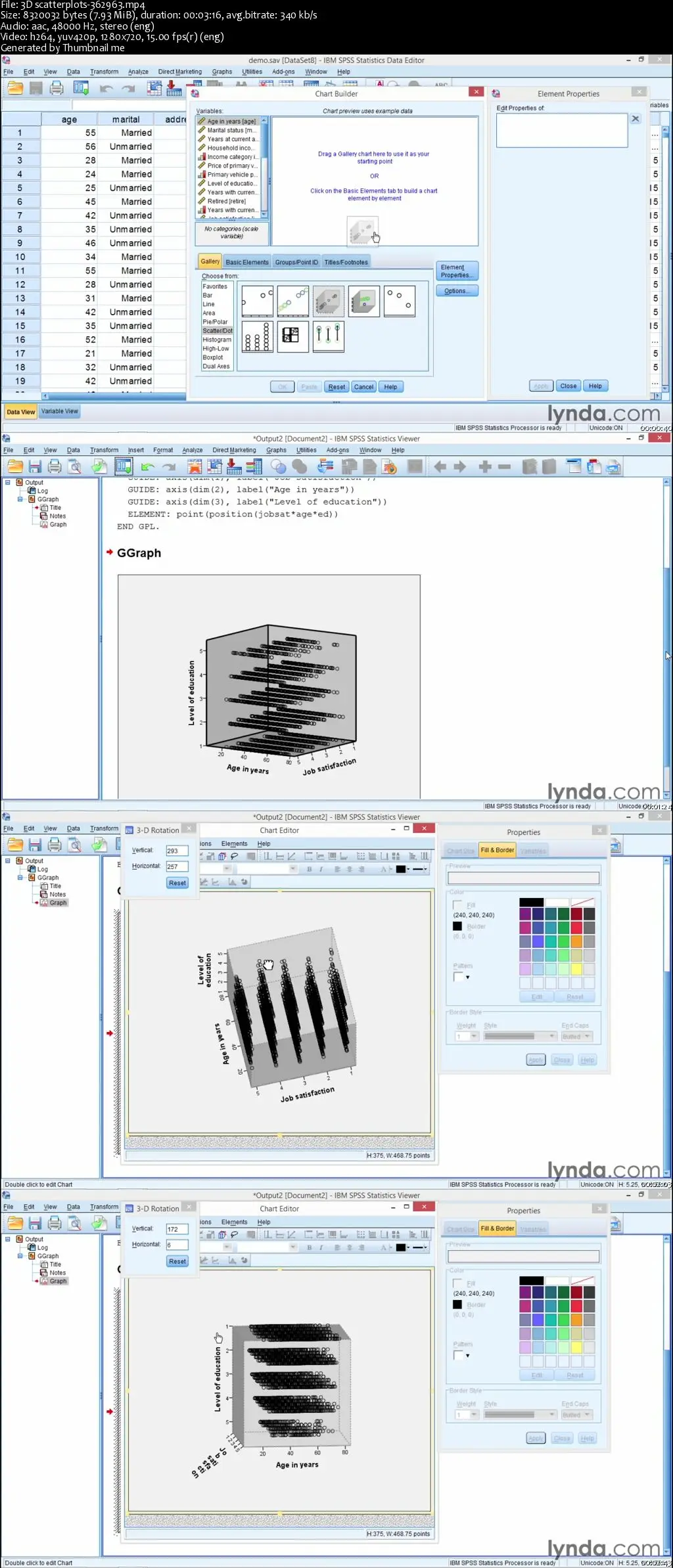Select Fill color well in Properties beside Vertical 293
This screenshot has height=1568, width=673.
point(457,905)
